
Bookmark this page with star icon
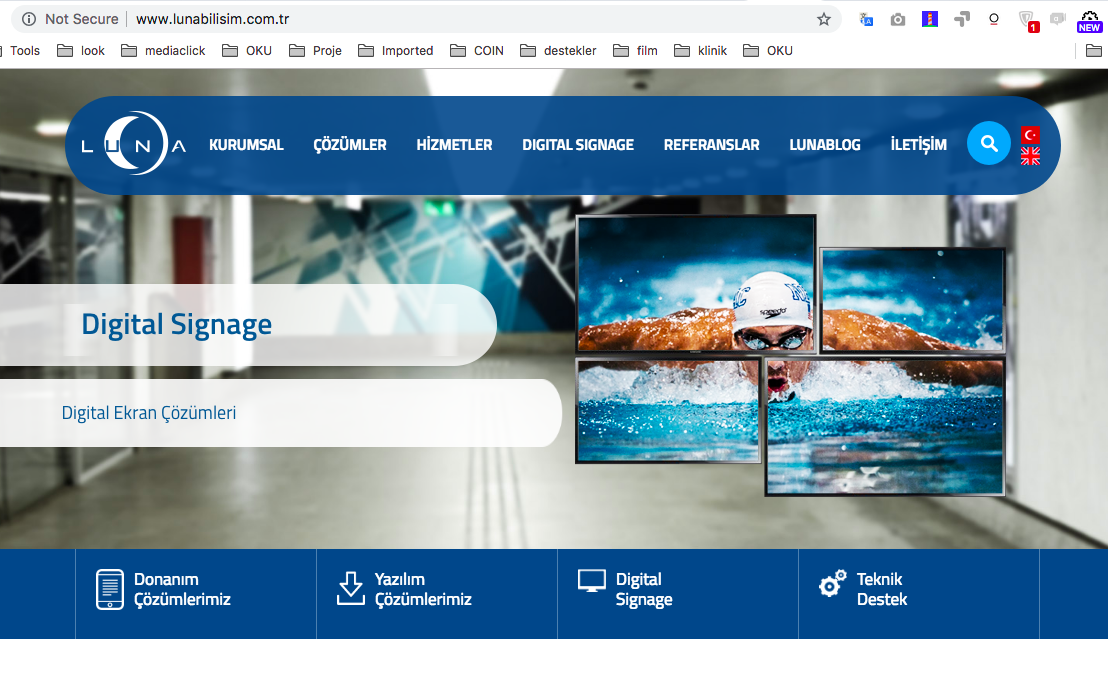tap(824, 19)
